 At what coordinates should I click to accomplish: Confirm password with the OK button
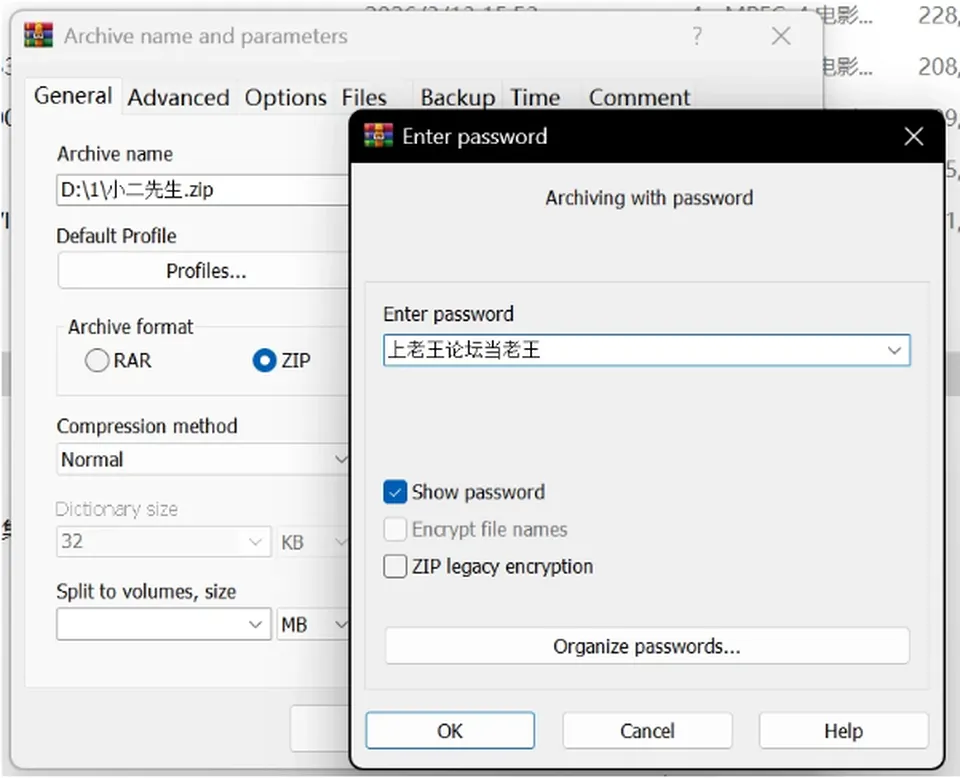coord(450,730)
